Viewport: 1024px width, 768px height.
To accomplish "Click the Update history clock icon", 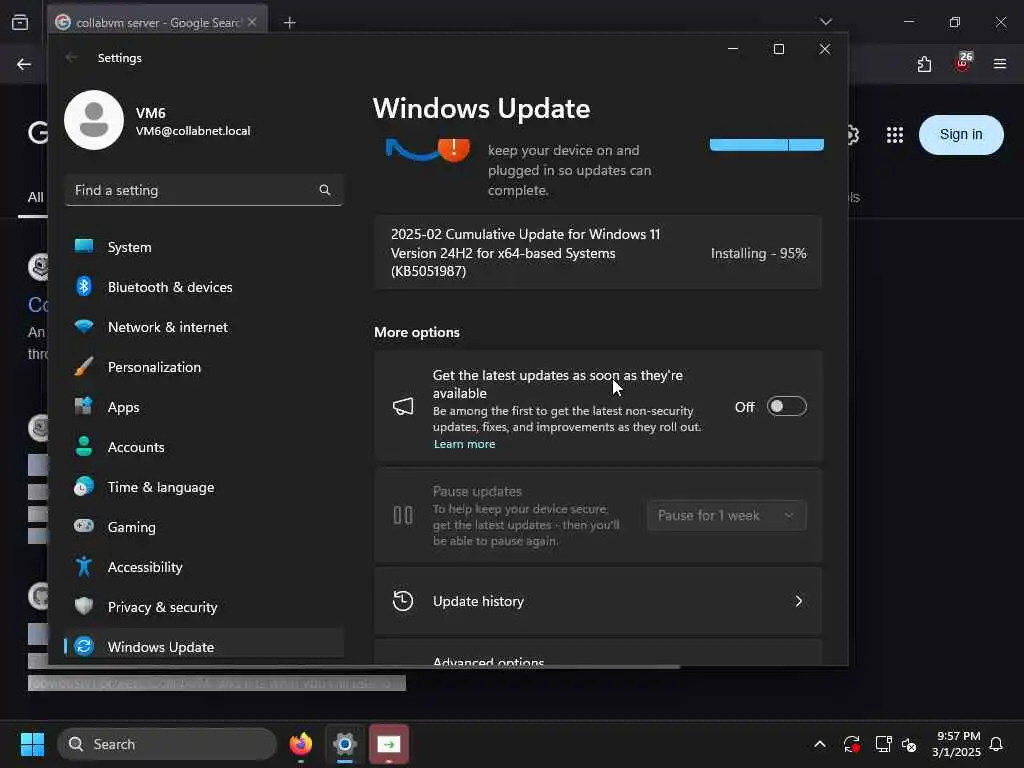I will coord(403,601).
